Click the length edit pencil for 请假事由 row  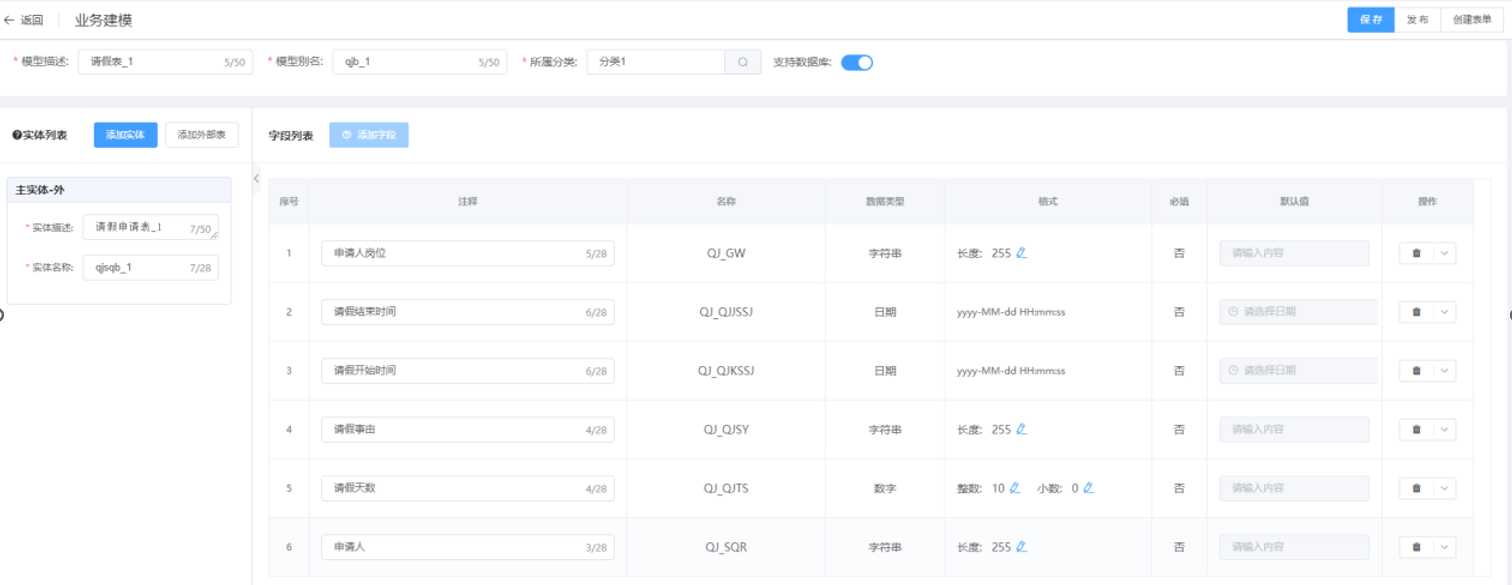point(1021,429)
